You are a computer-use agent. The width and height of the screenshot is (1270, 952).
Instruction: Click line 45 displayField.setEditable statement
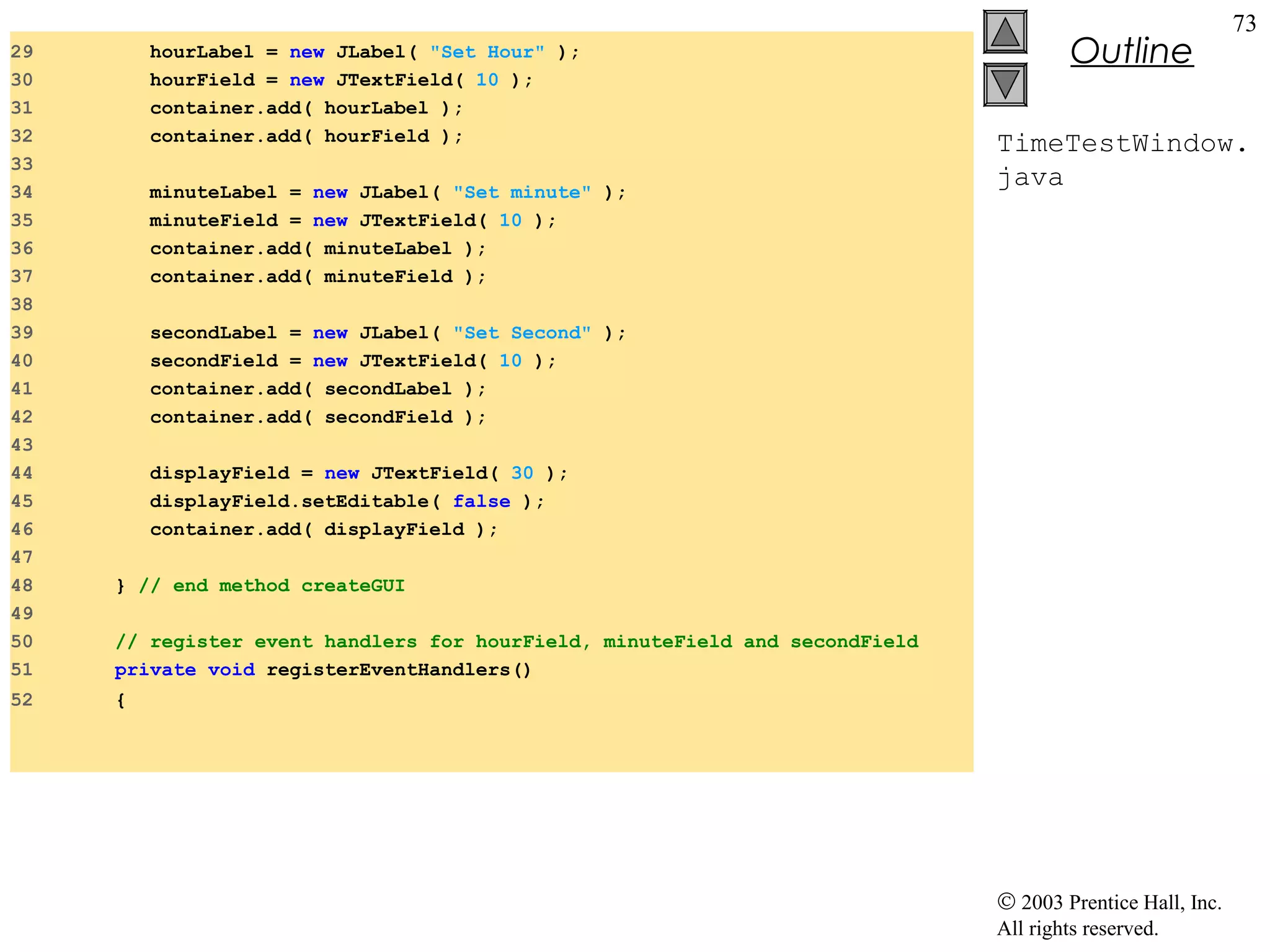(347, 501)
